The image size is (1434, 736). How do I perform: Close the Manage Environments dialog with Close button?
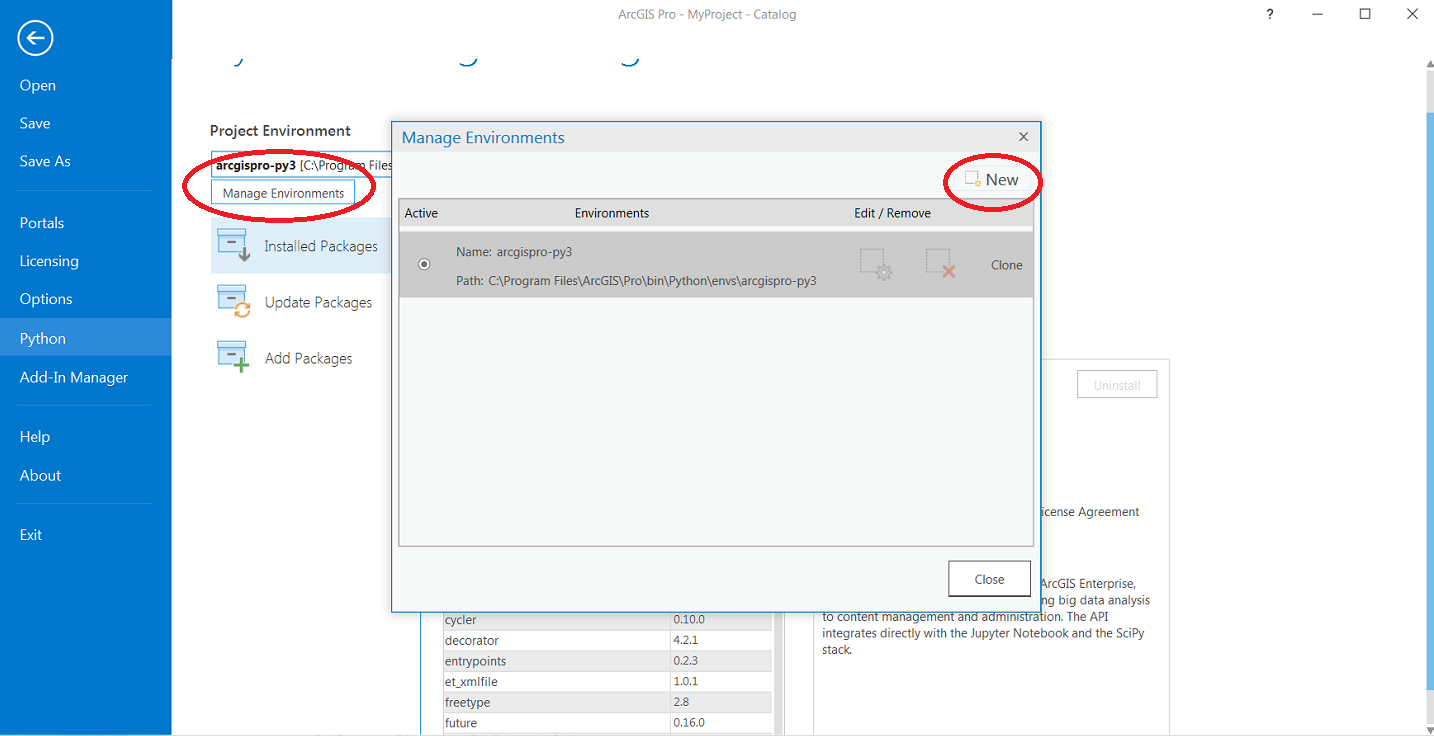(989, 579)
